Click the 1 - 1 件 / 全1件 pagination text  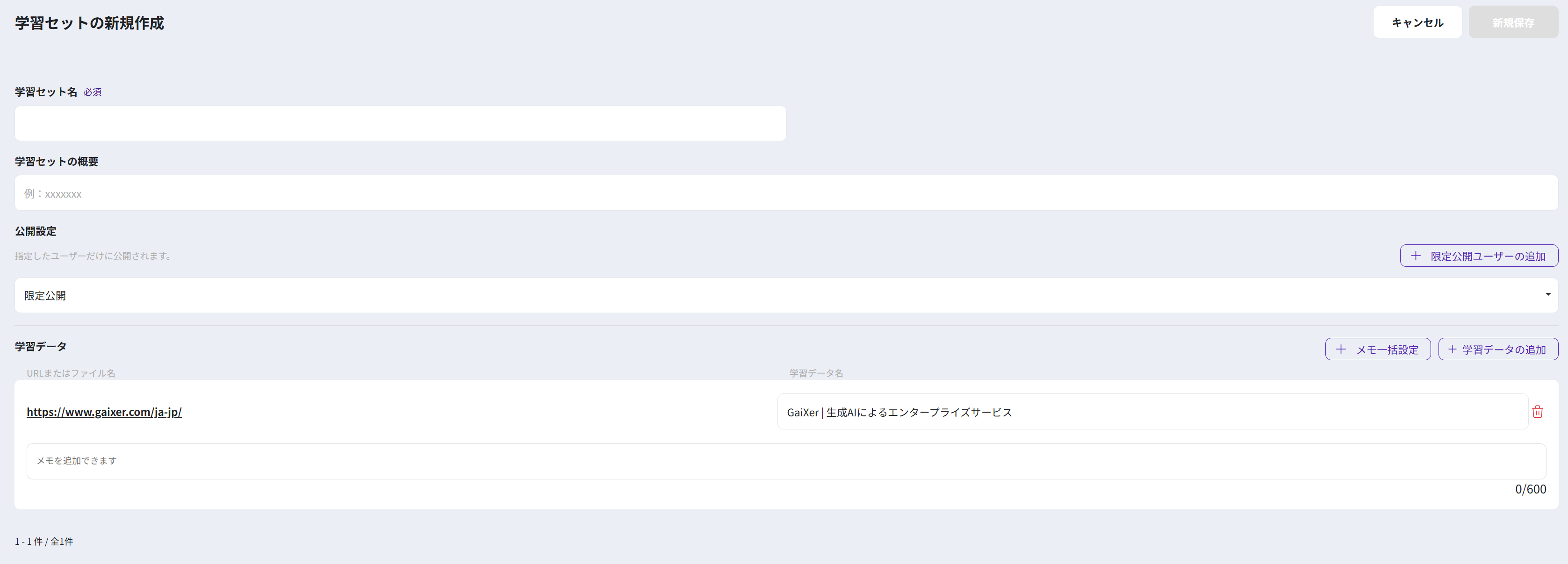point(44,542)
